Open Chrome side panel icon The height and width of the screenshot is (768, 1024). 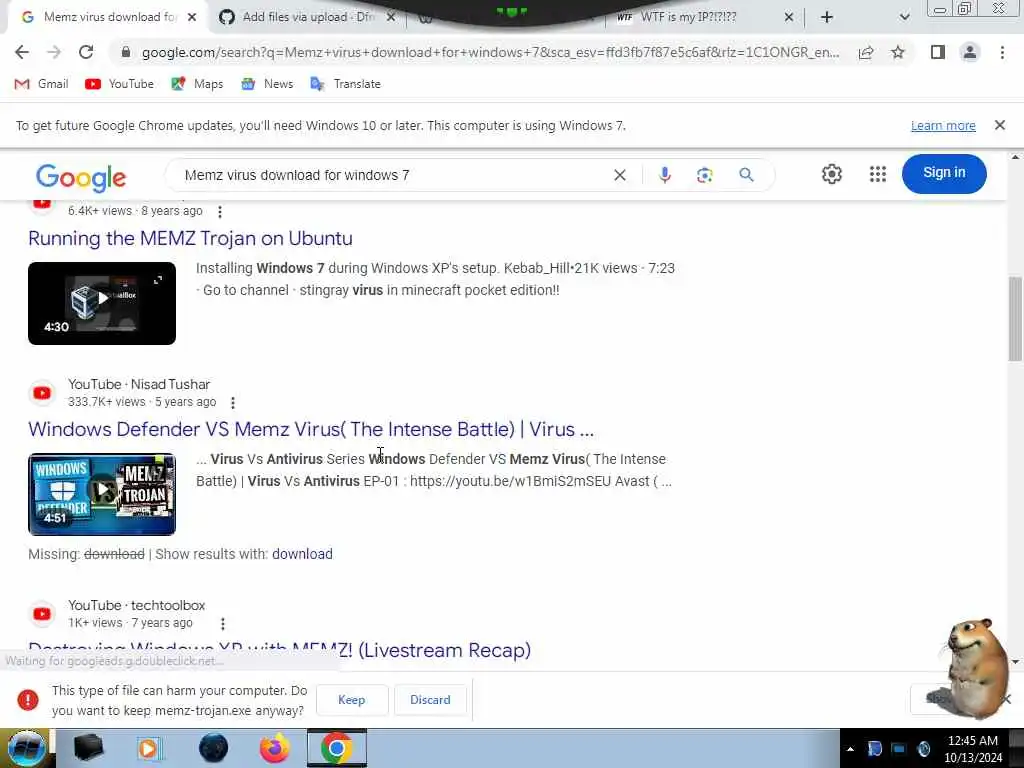[x=938, y=52]
